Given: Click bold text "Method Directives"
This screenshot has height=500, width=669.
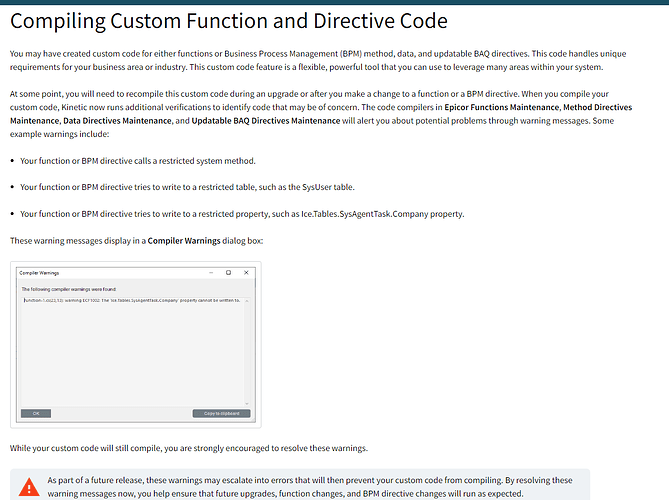Looking at the screenshot, I should tap(598, 107).
